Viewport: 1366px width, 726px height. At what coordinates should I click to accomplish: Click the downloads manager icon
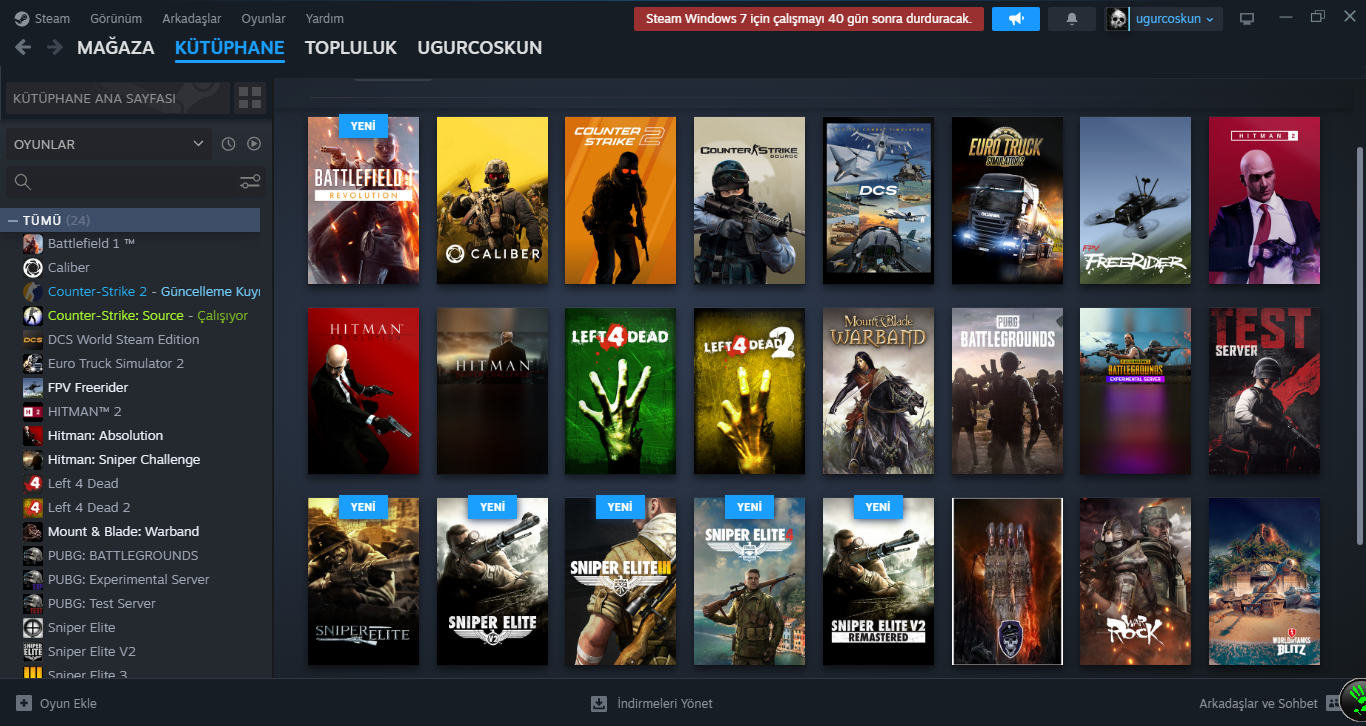coord(599,703)
